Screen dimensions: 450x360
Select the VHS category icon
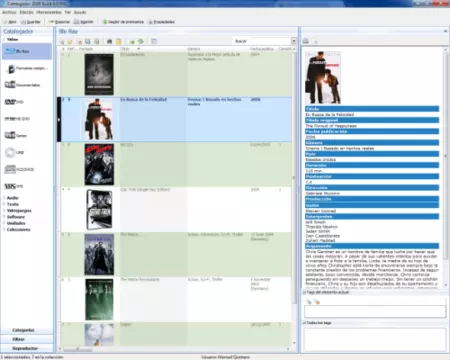click(x=10, y=186)
